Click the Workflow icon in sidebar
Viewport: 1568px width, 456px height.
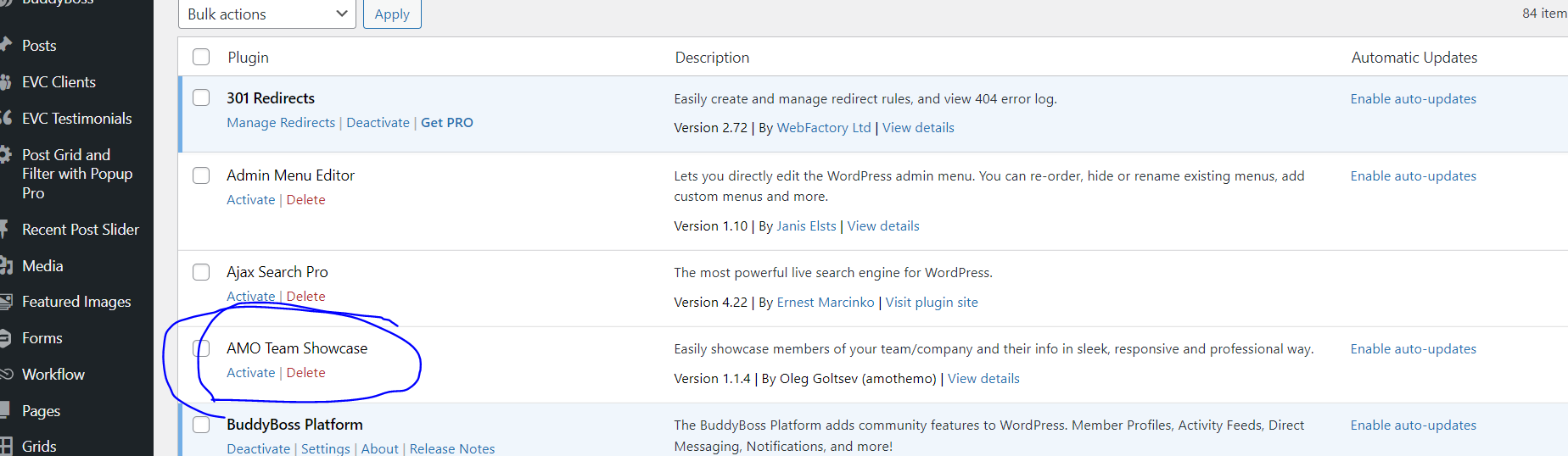click(x=5, y=374)
